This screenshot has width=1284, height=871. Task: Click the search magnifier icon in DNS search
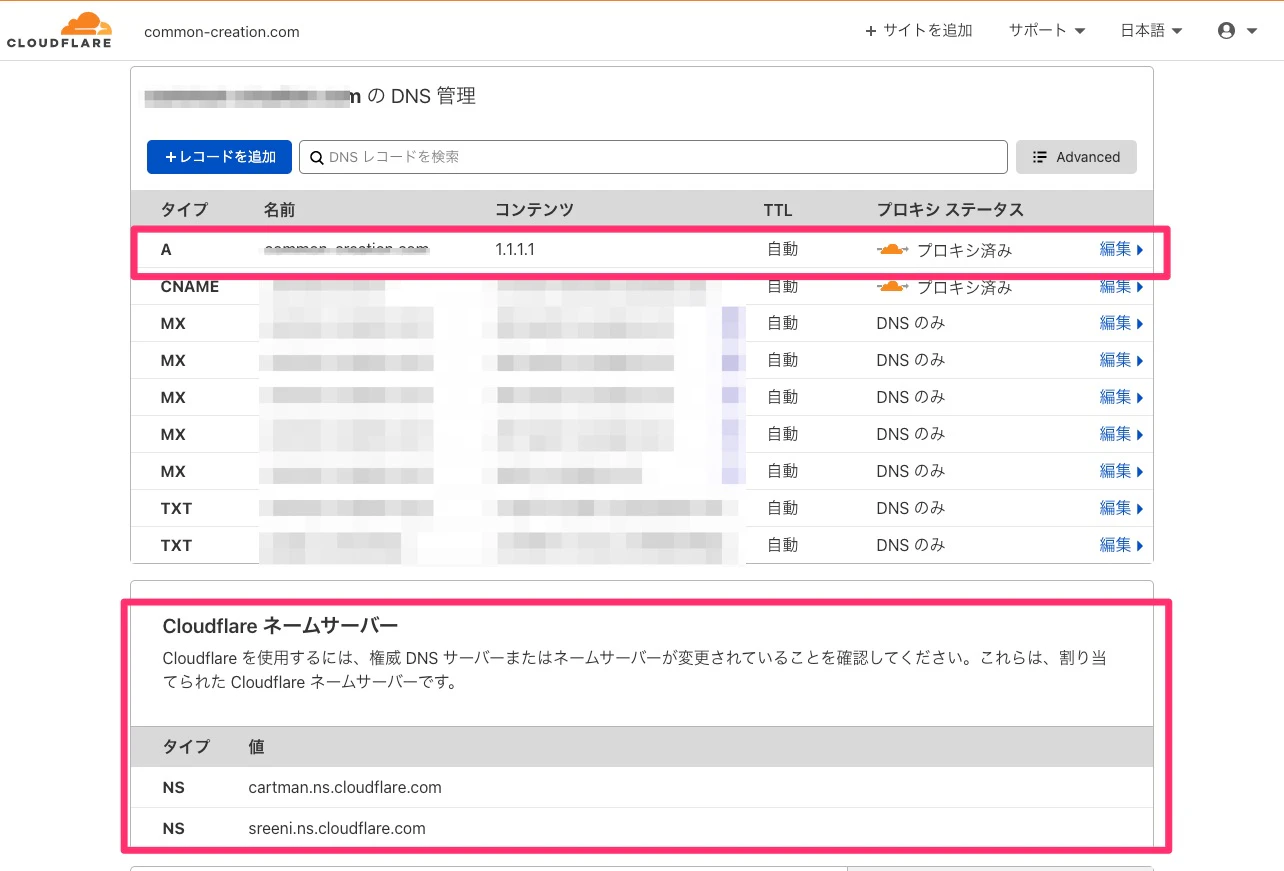tap(317, 157)
